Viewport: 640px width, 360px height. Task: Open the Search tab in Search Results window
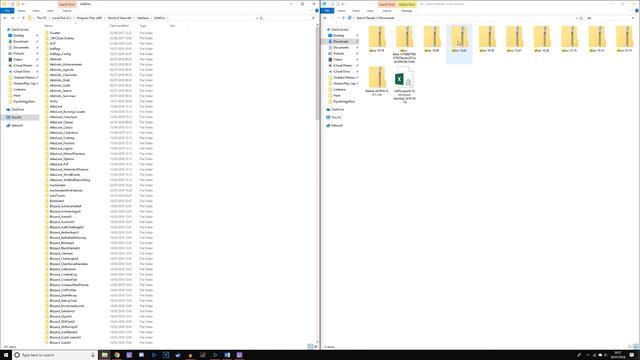pyautogui.click(x=387, y=11)
